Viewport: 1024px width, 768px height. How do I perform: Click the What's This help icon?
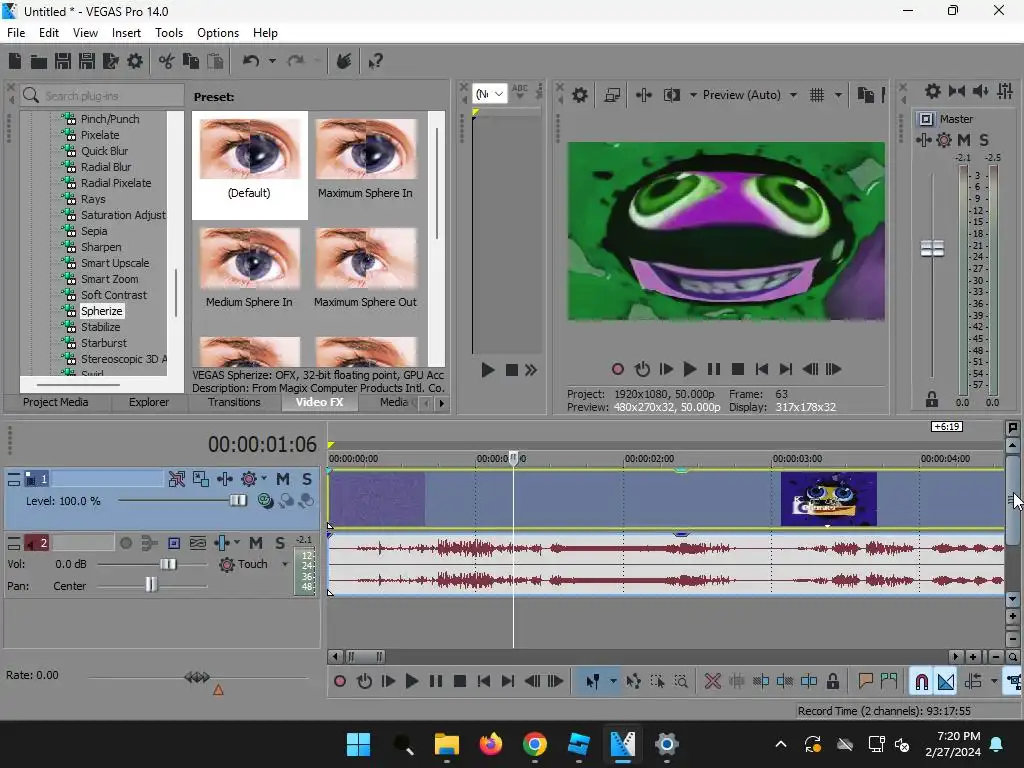pos(375,61)
